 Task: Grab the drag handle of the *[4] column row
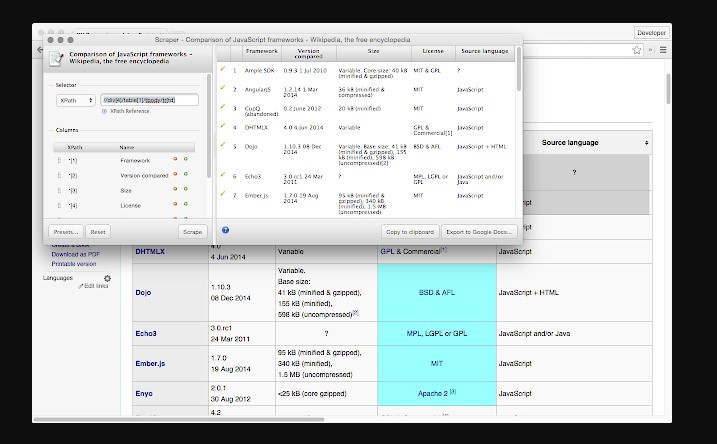59,206
